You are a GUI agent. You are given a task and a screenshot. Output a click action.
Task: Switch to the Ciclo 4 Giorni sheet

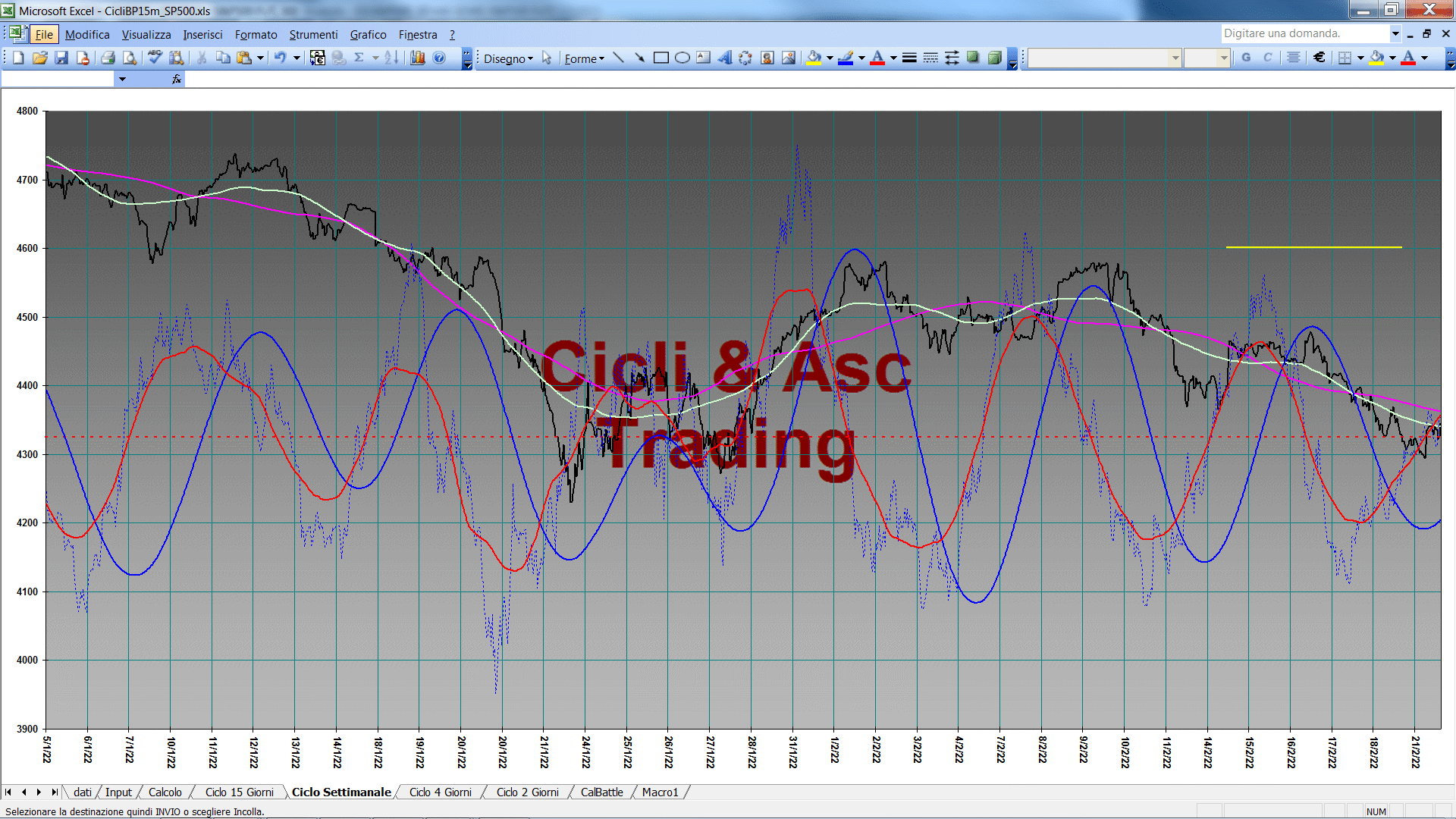click(441, 792)
